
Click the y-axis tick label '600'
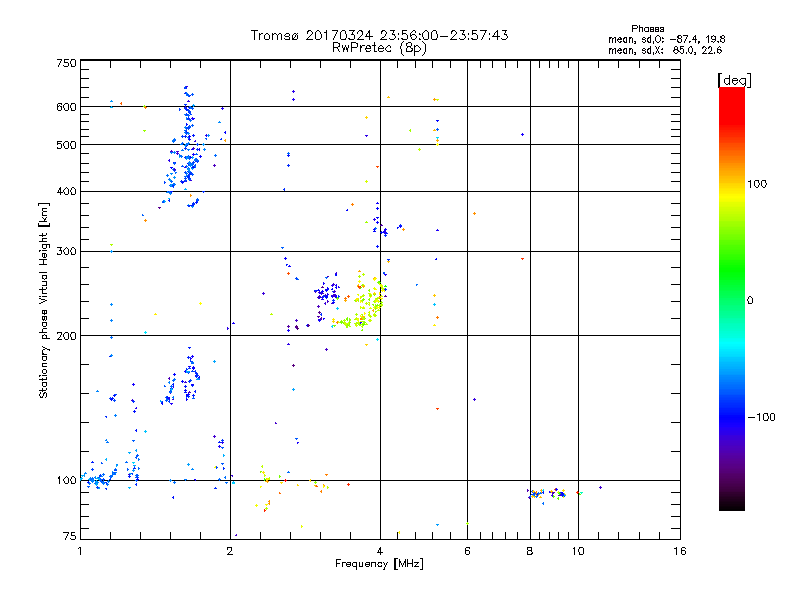67,107
